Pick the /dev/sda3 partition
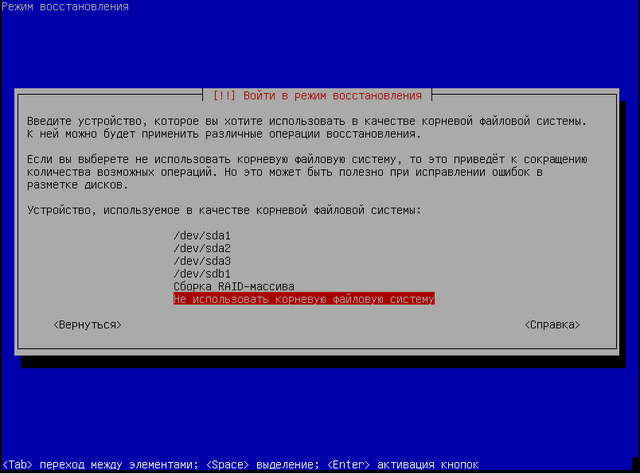The height and width of the screenshot is (474, 640). (202, 261)
